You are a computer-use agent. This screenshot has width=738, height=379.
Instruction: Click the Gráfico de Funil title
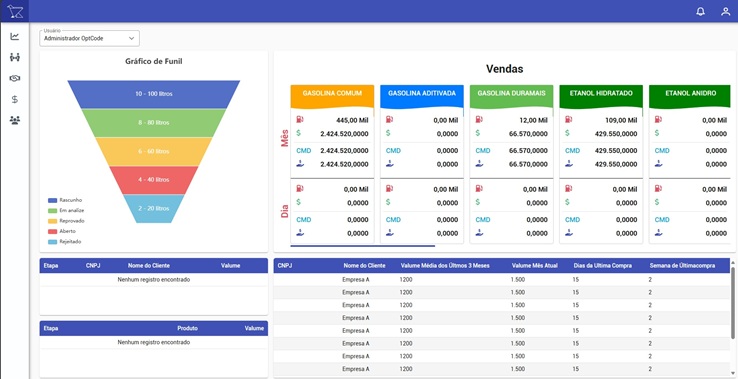pyautogui.click(x=154, y=61)
